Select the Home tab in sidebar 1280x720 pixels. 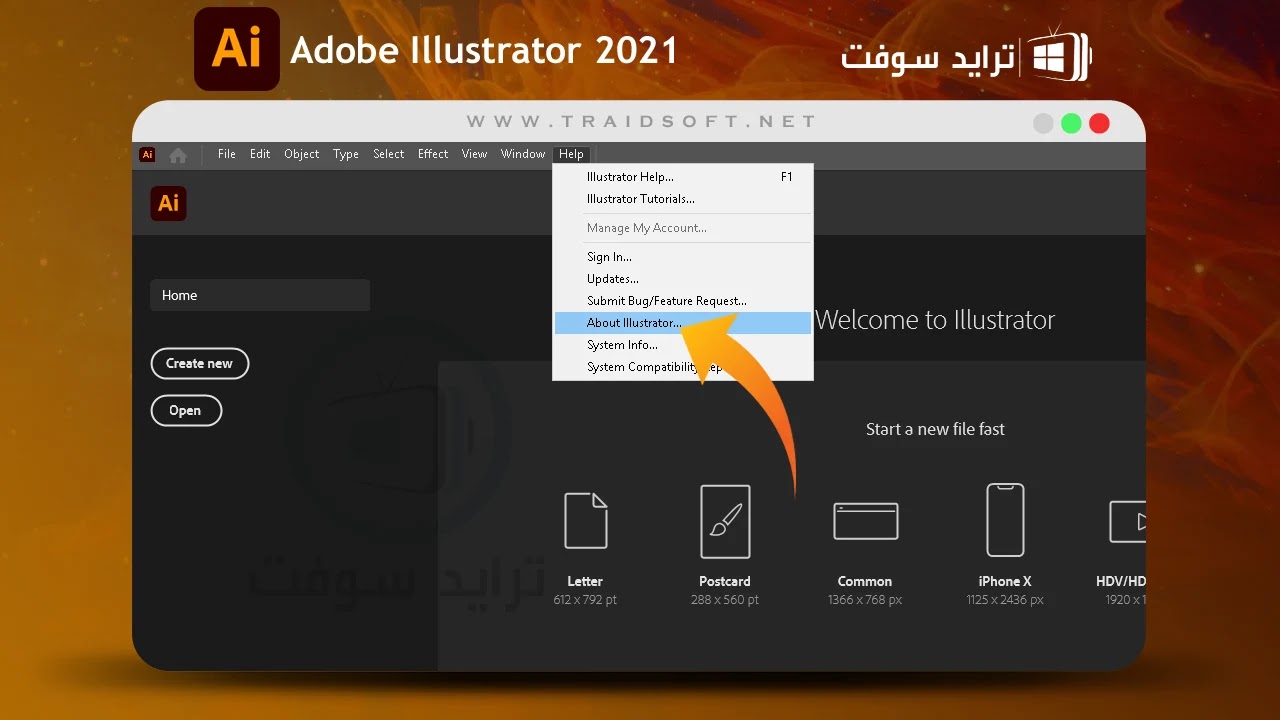click(260, 295)
